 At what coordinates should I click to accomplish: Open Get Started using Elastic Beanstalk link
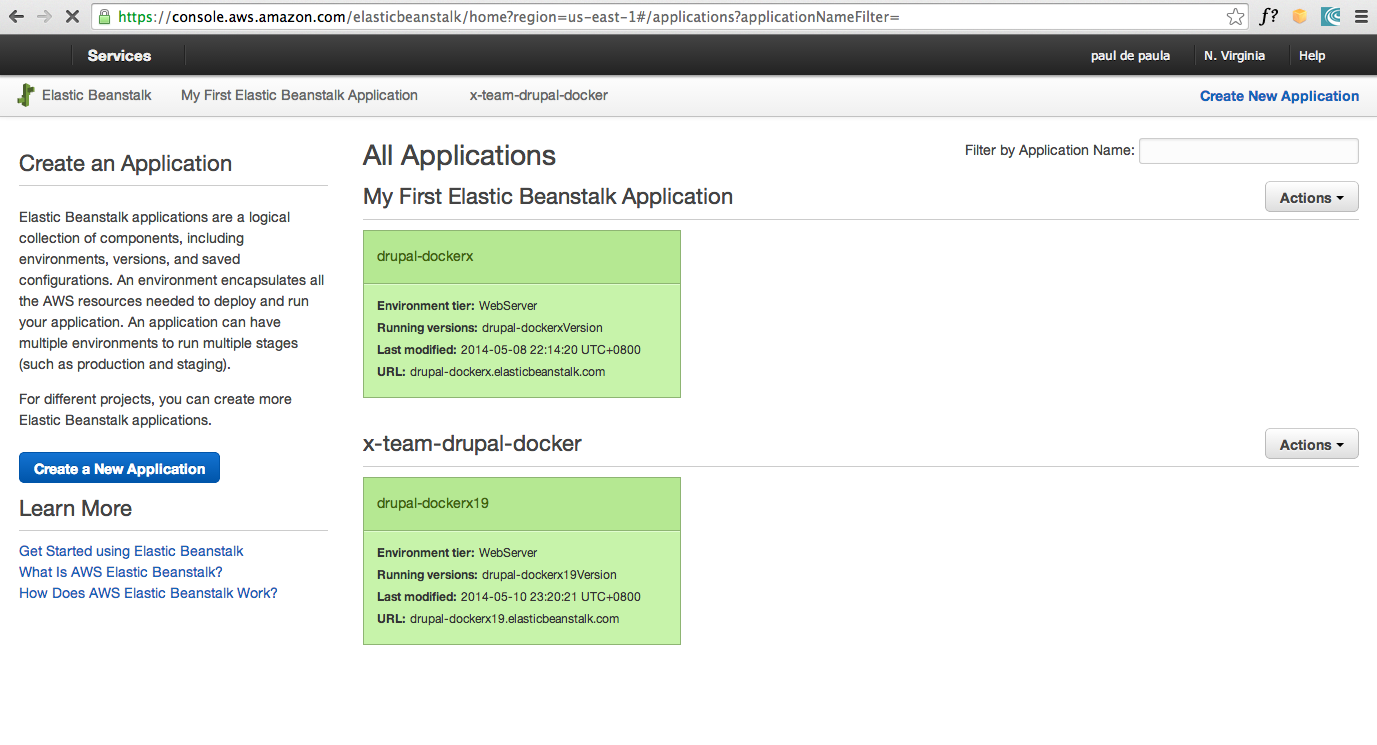click(131, 551)
